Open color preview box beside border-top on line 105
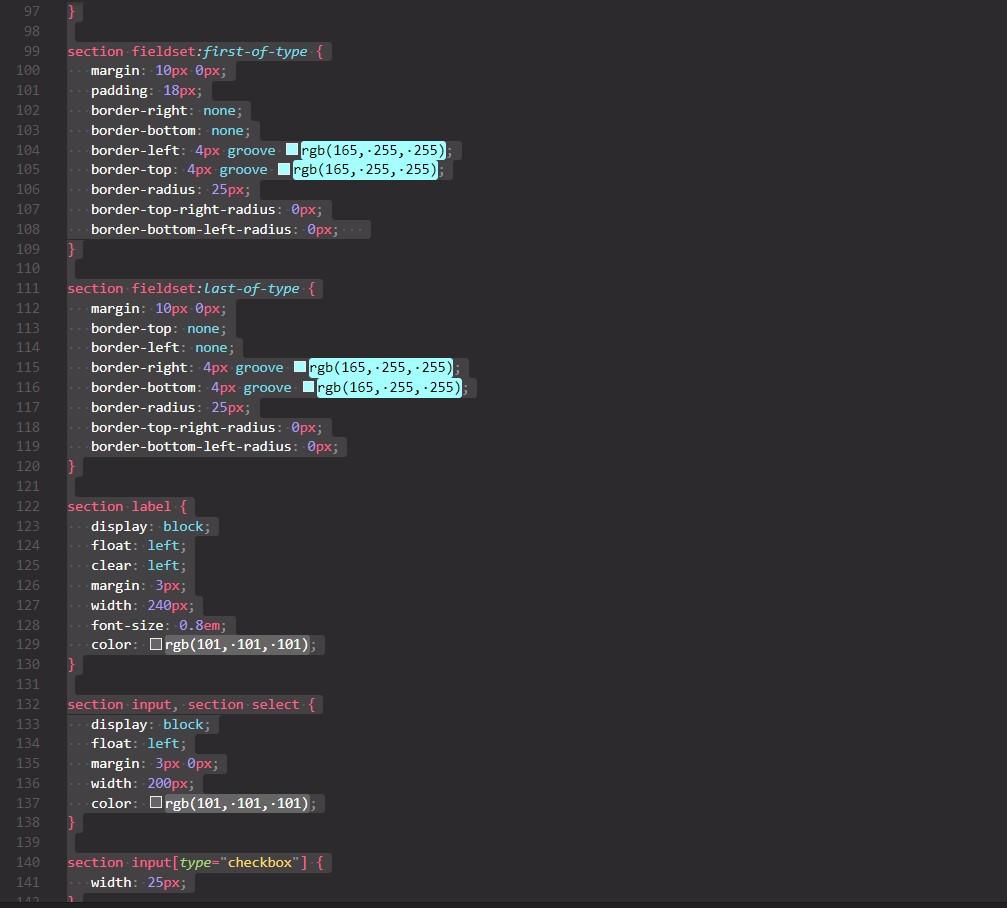 (x=285, y=169)
